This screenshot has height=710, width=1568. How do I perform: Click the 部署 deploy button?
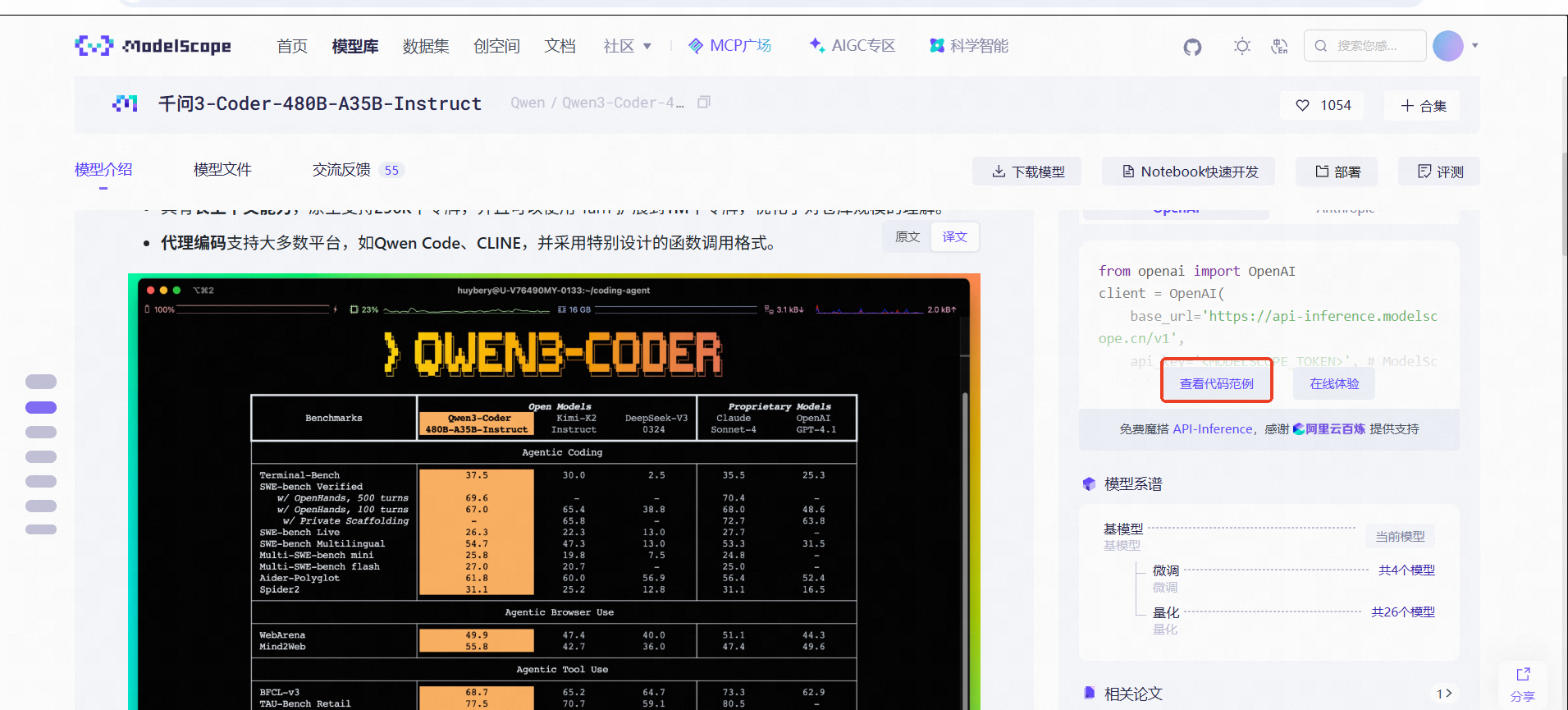[1337, 172]
